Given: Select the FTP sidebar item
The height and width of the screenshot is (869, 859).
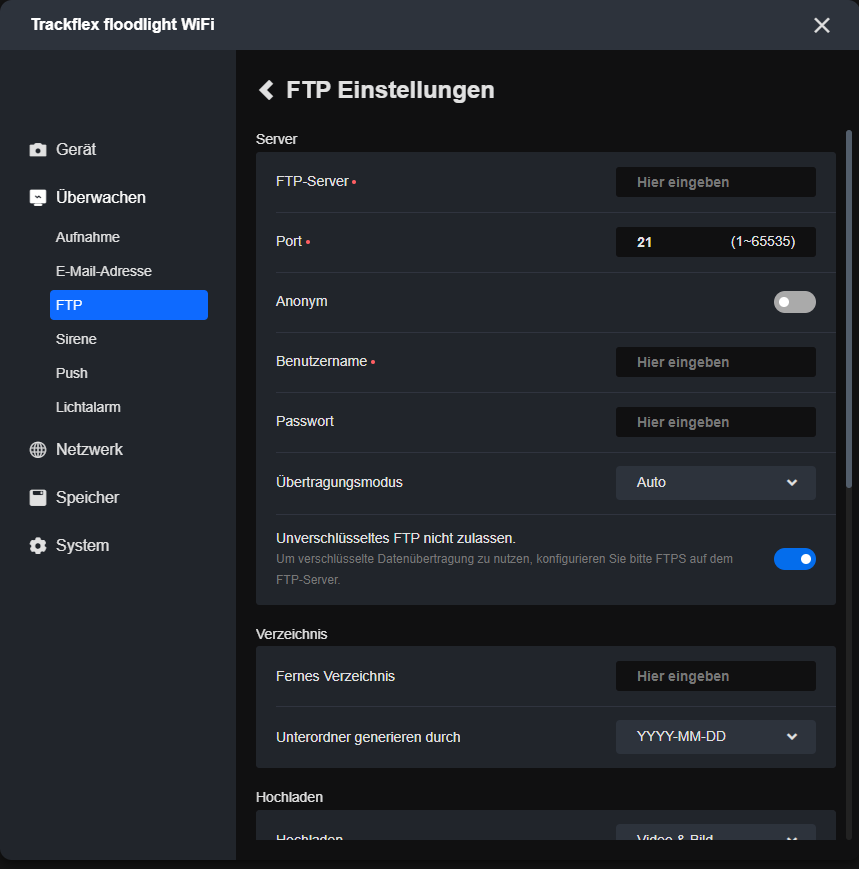Looking at the screenshot, I should pyautogui.click(x=129, y=305).
